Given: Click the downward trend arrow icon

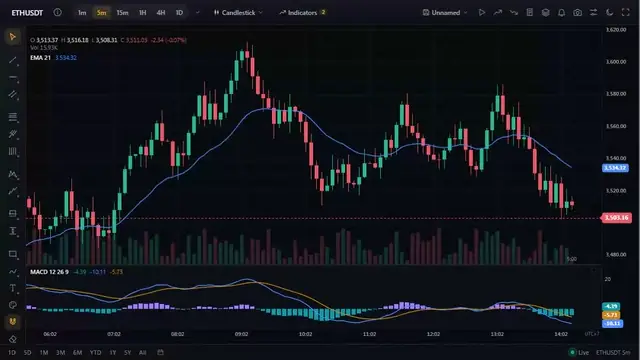Looking at the screenshot, I should tap(513, 13).
